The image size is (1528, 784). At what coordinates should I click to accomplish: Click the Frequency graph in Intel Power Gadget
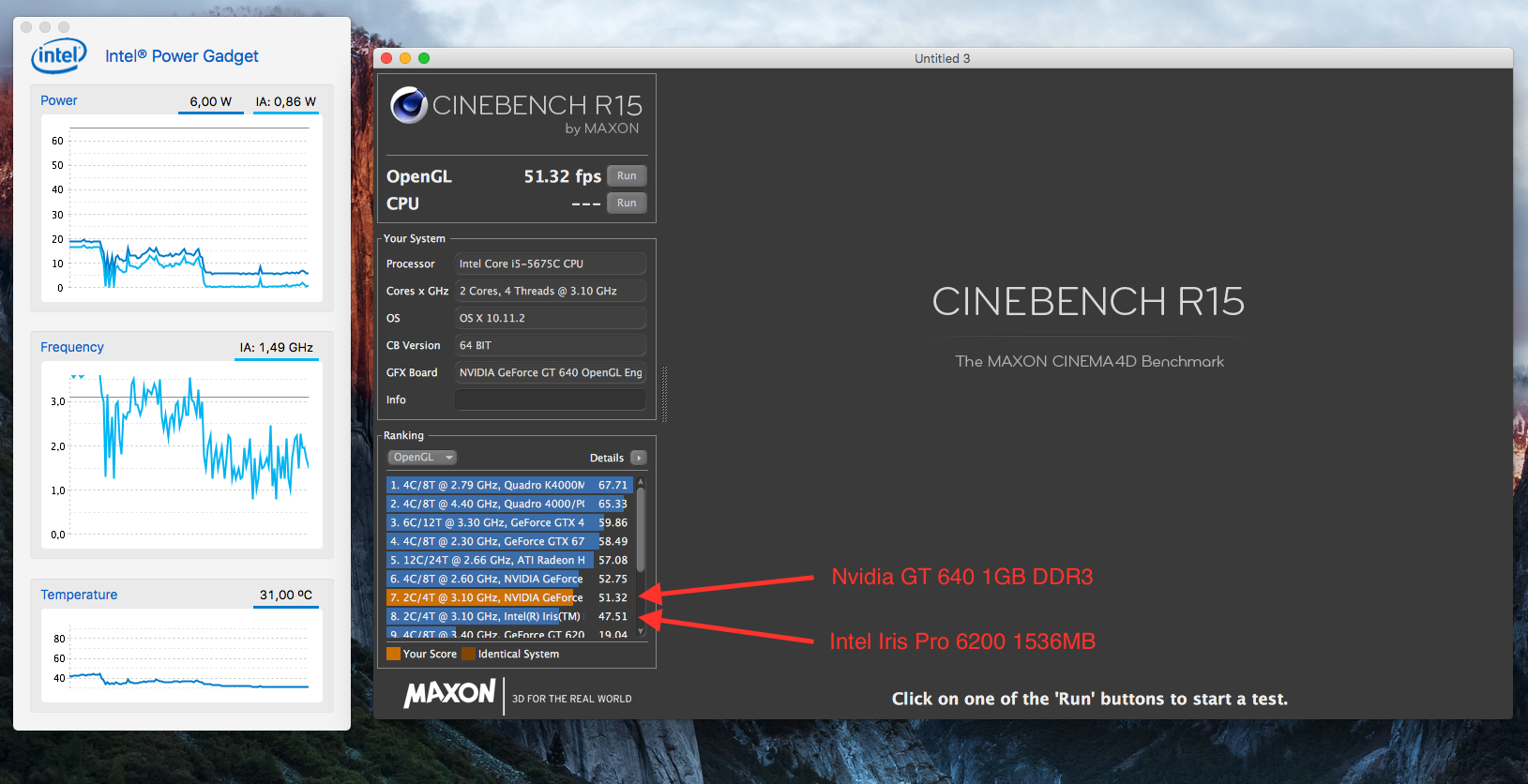182,455
